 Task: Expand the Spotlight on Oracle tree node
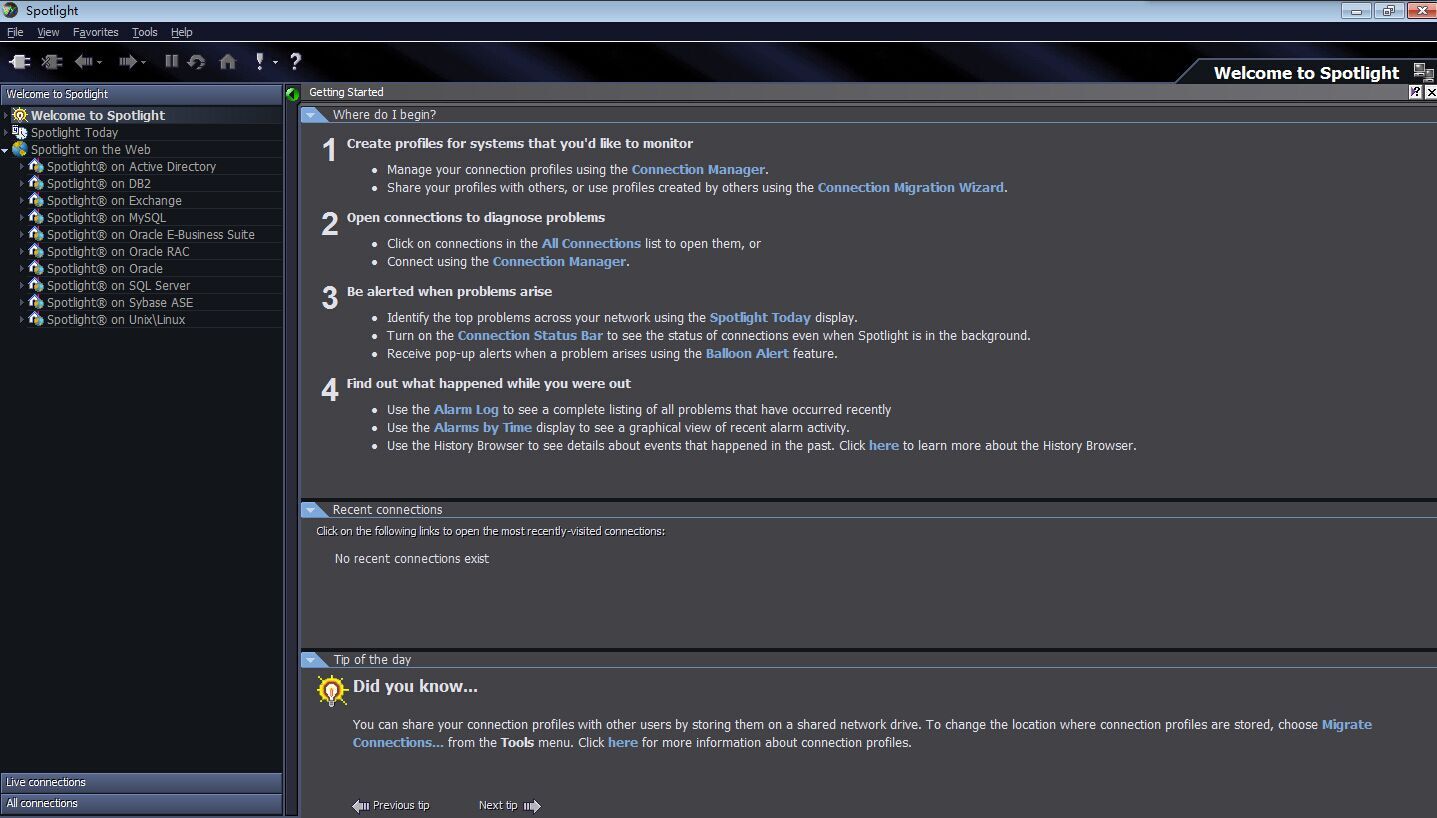[x=21, y=268]
